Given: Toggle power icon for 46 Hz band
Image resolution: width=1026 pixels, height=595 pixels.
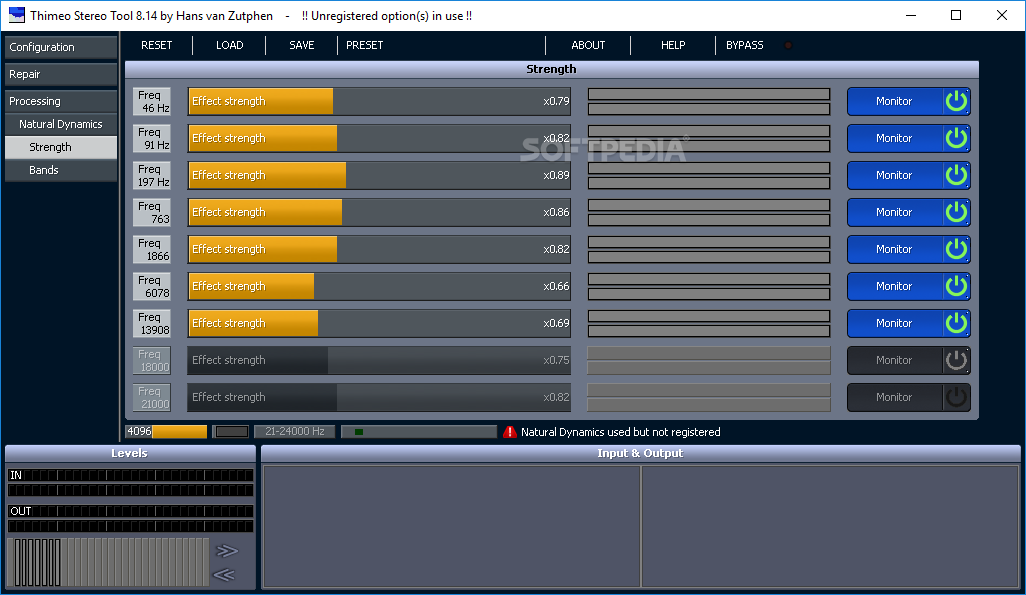Looking at the screenshot, I should [957, 101].
